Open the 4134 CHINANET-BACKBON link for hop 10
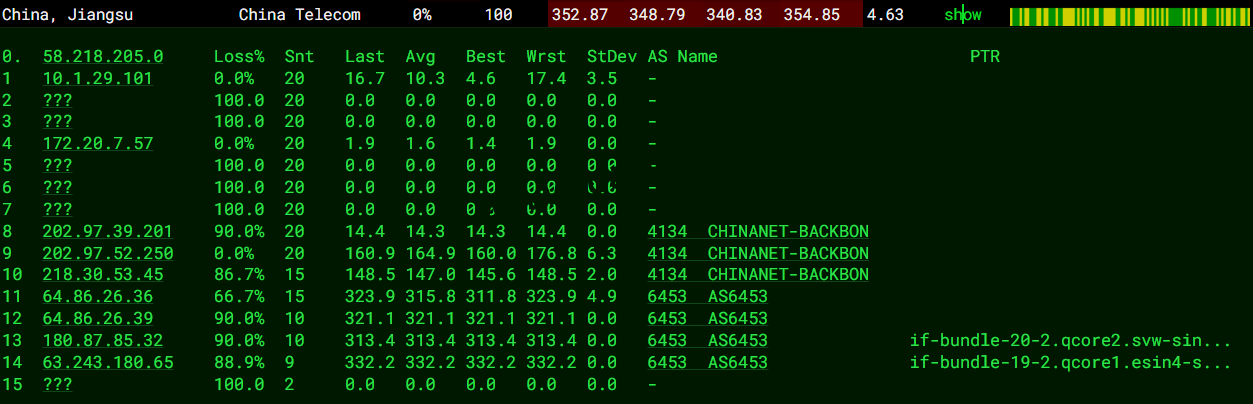Screen dimensions: 1253x404 pyautogui.click(x=757, y=275)
